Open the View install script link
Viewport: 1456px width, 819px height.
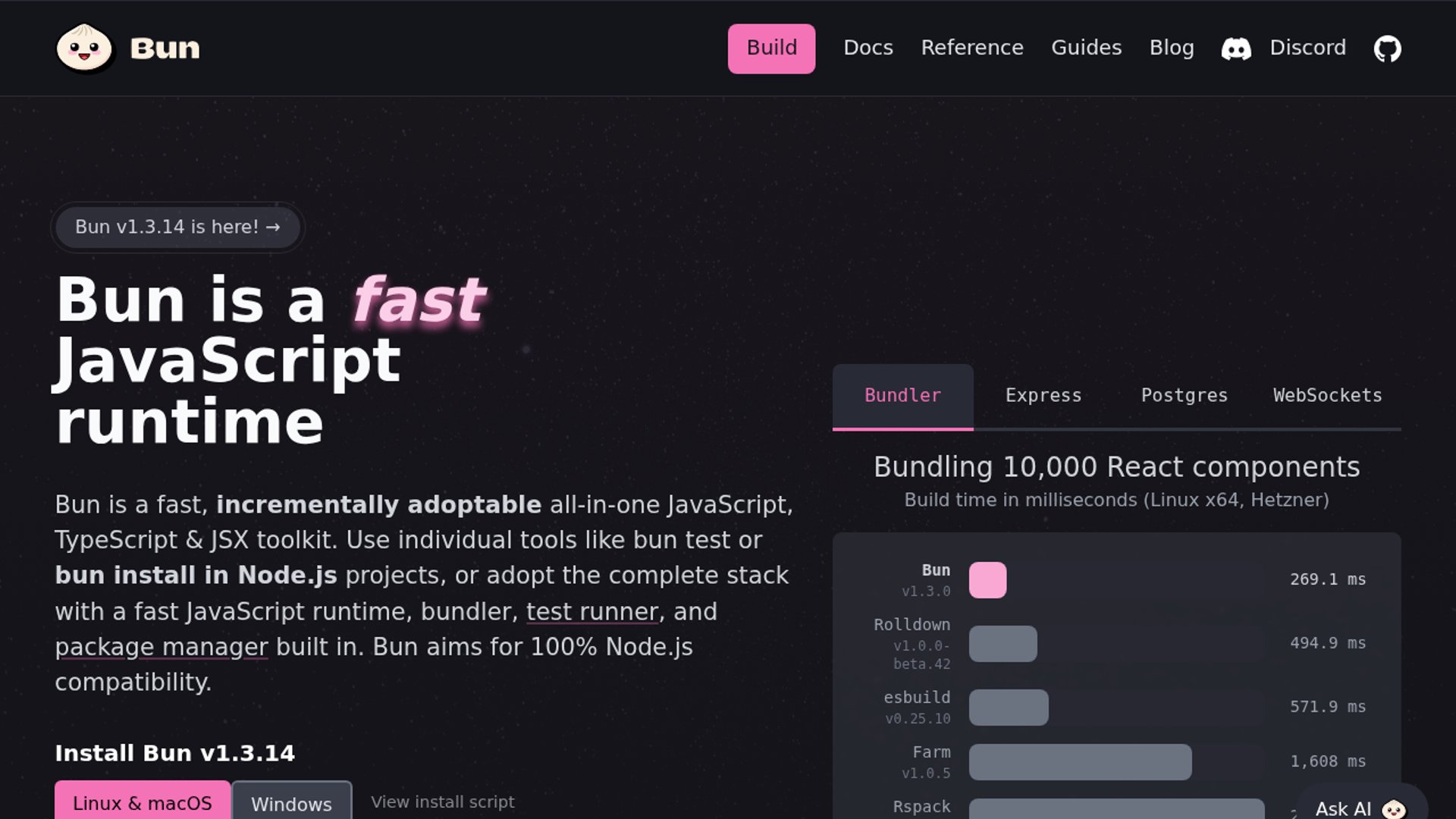click(443, 802)
